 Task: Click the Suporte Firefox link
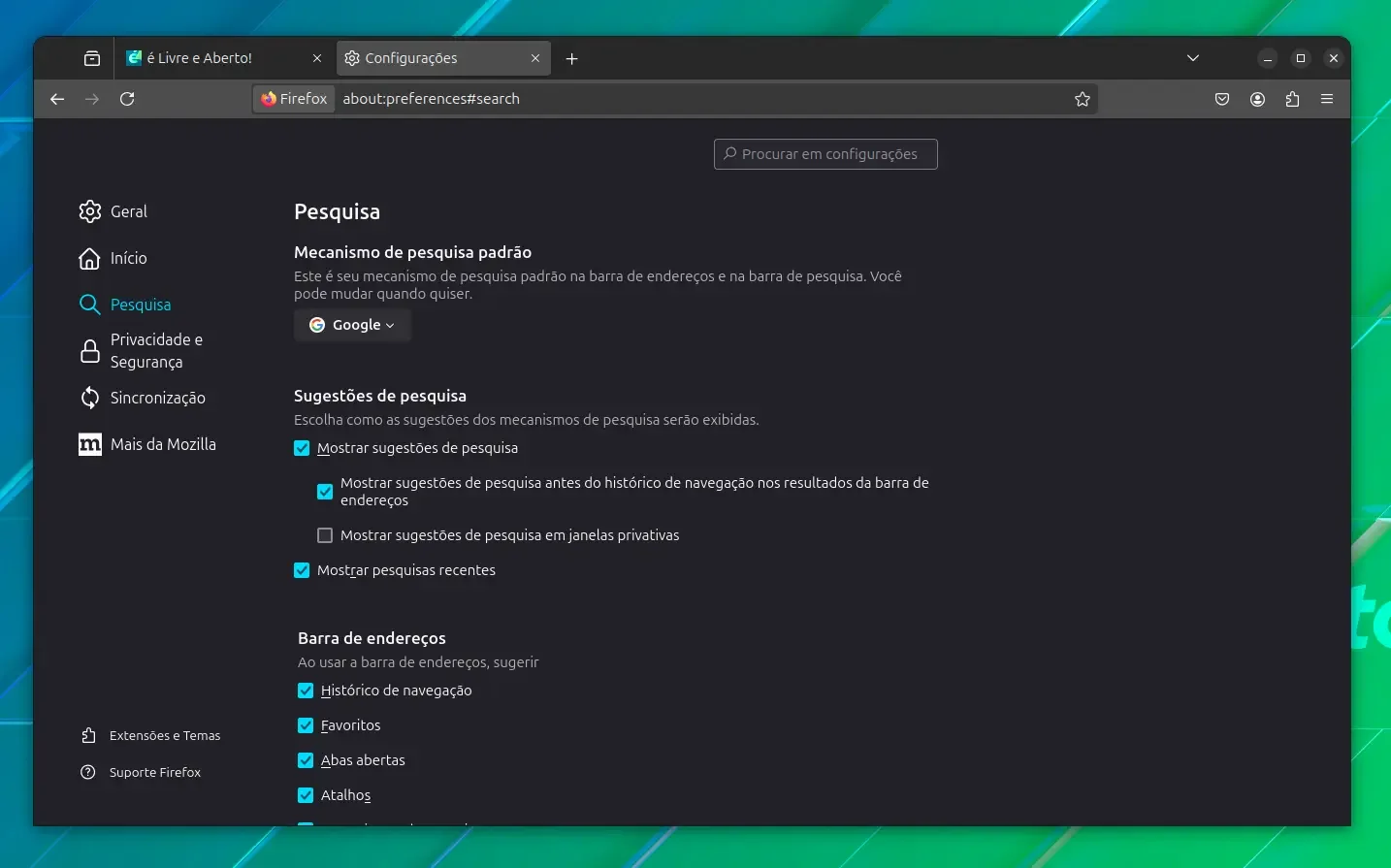(x=155, y=772)
